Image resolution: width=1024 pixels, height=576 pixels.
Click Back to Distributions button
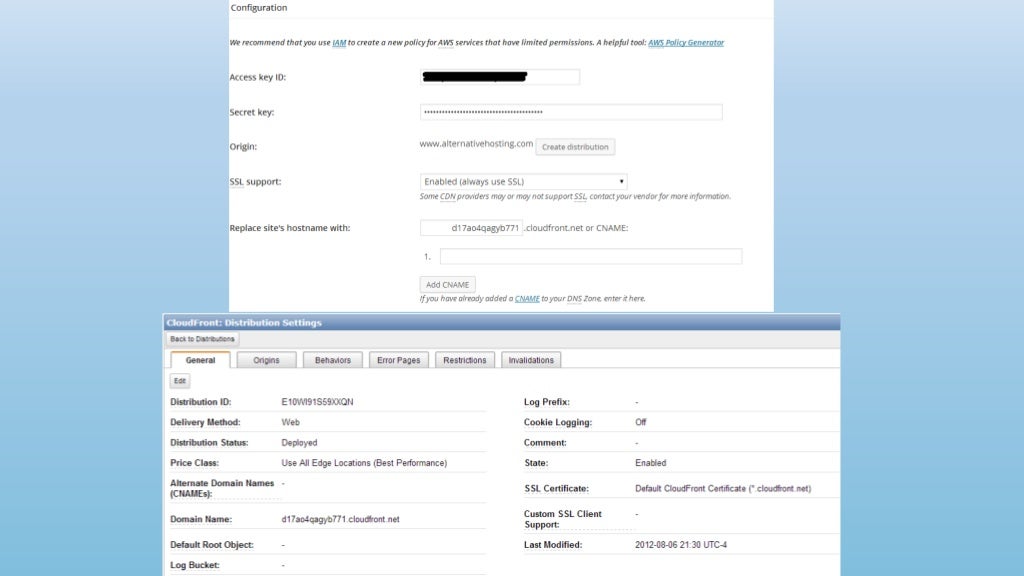[x=202, y=339]
